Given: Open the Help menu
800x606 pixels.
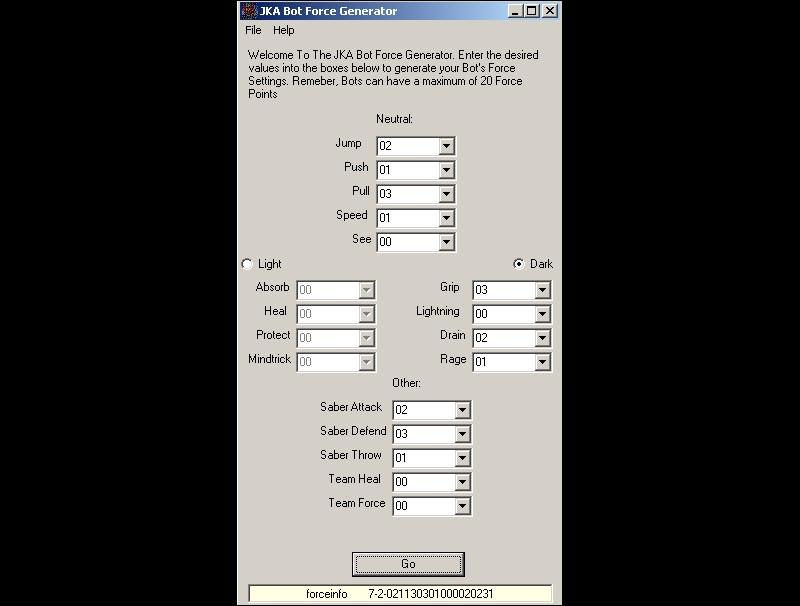Looking at the screenshot, I should click(284, 30).
